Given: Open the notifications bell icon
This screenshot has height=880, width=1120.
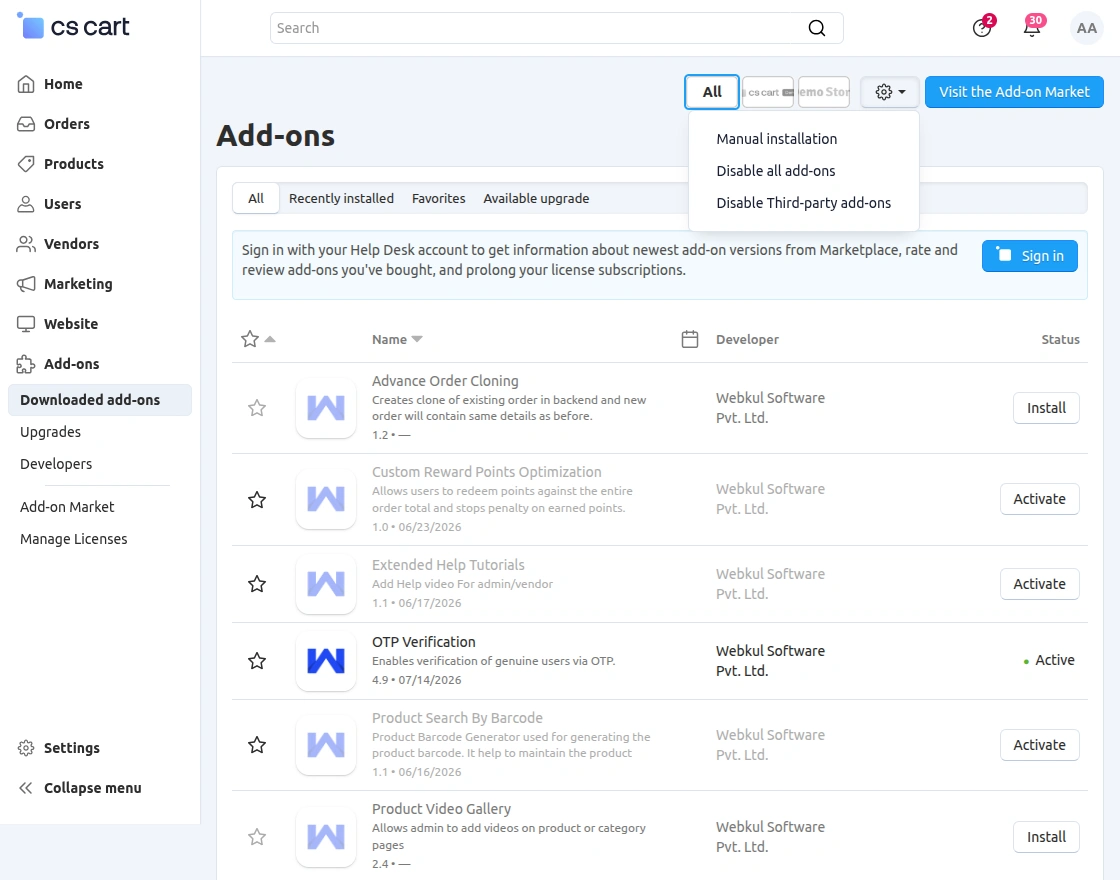Looking at the screenshot, I should coord(1032,28).
